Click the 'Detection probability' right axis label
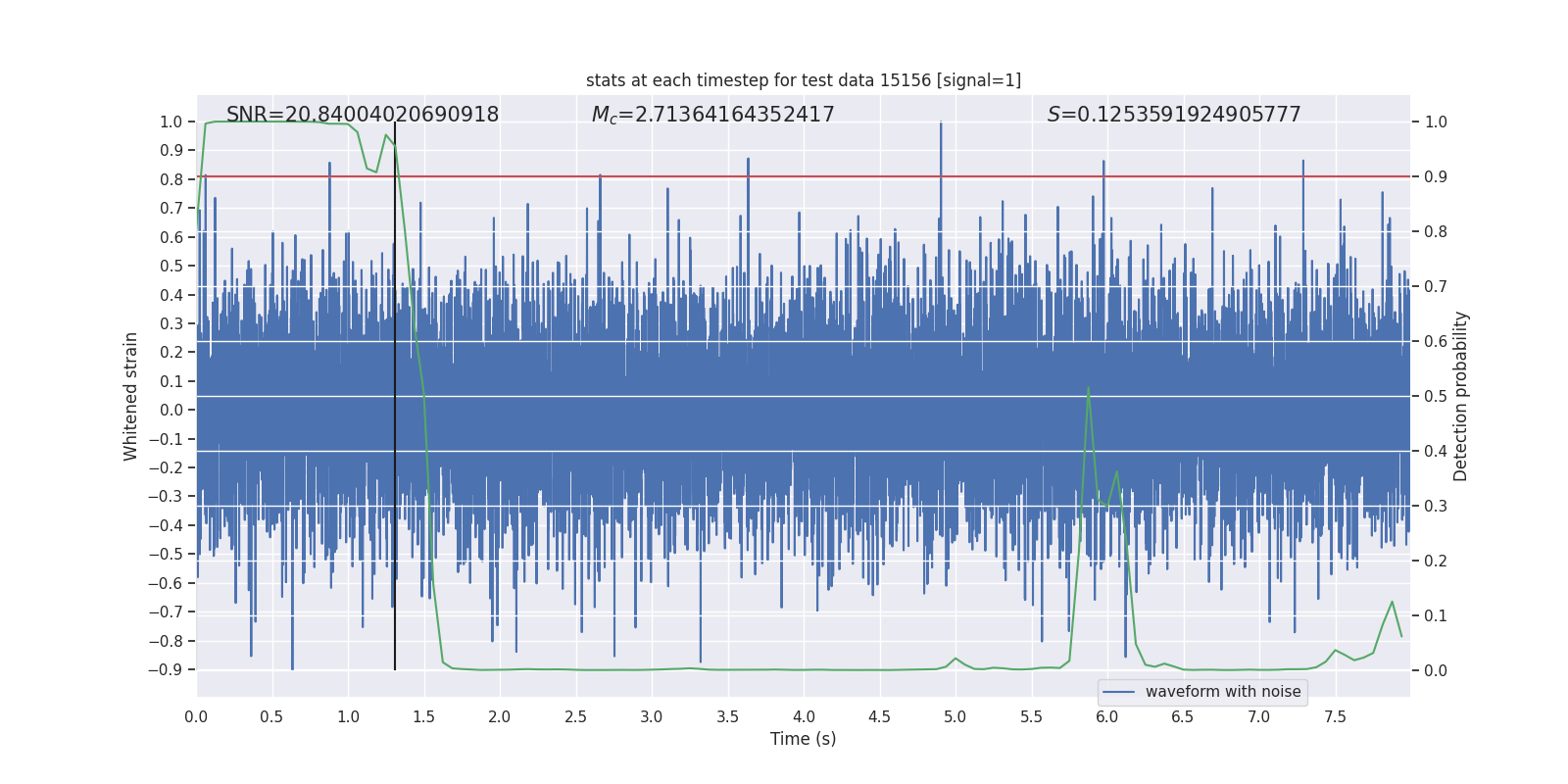1568x784 pixels. 1461,396
